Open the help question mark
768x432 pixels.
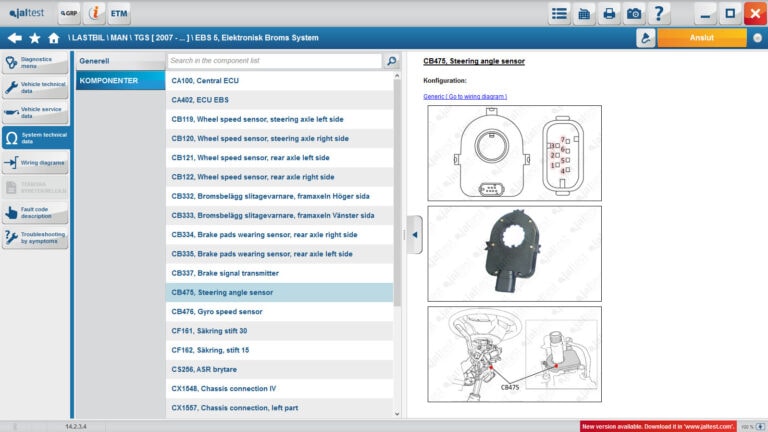click(x=659, y=13)
